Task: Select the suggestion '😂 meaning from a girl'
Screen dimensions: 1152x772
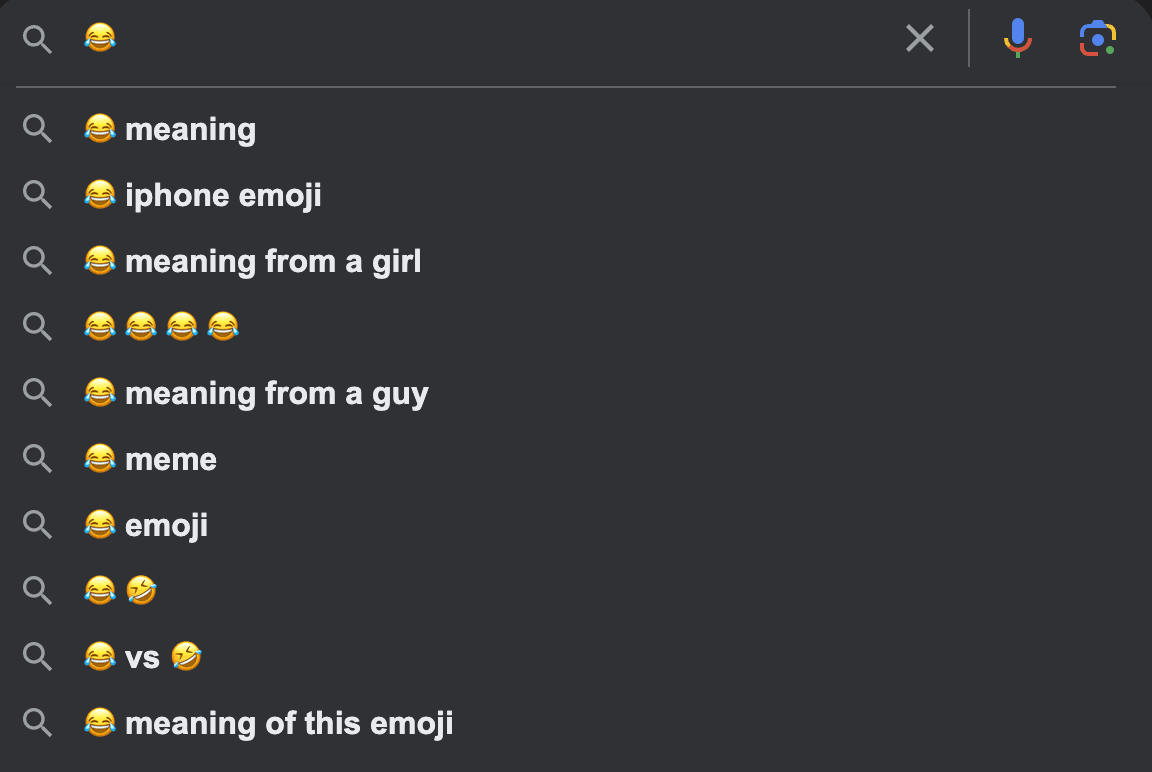Action: tap(252, 261)
